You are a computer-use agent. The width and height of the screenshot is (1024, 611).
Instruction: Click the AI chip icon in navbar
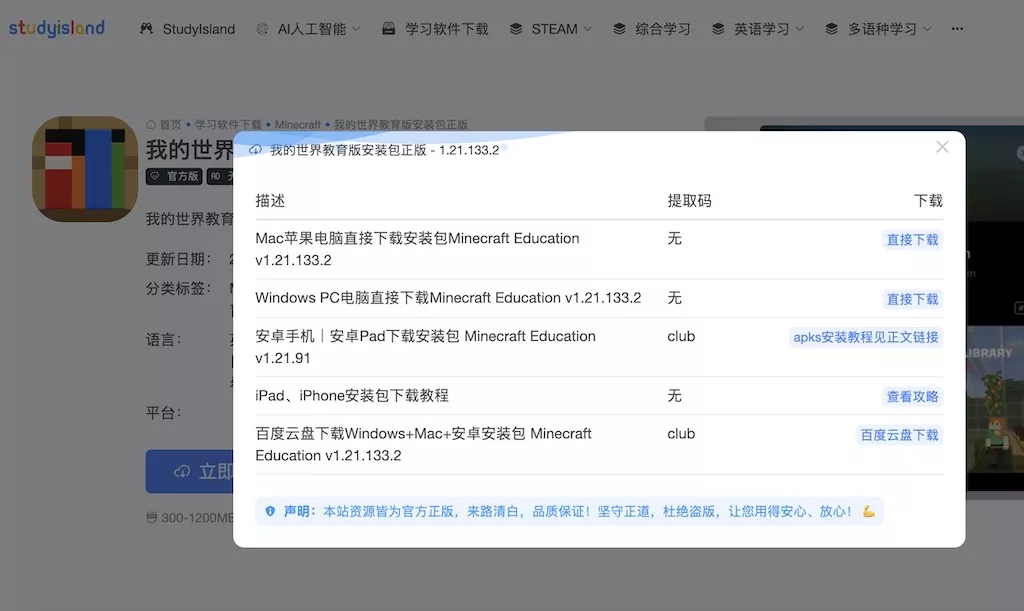tap(262, 29)
